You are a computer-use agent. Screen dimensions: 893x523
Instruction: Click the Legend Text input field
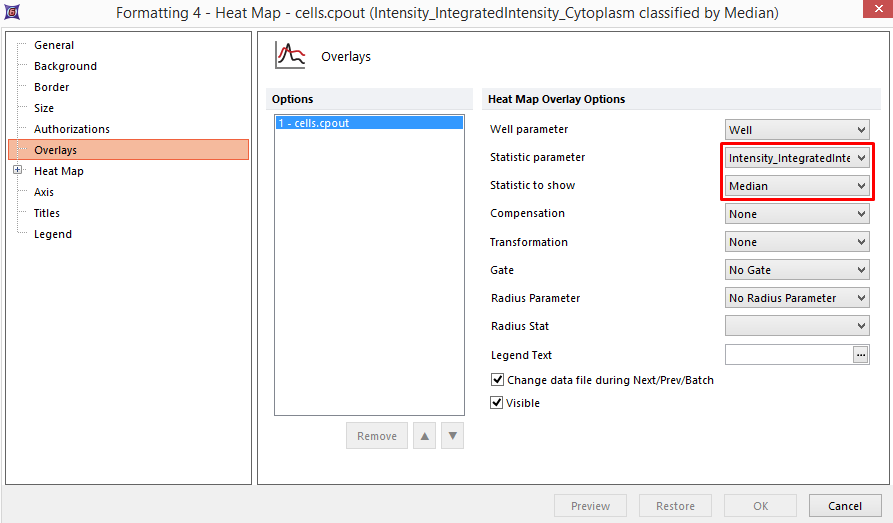(788, 355)
